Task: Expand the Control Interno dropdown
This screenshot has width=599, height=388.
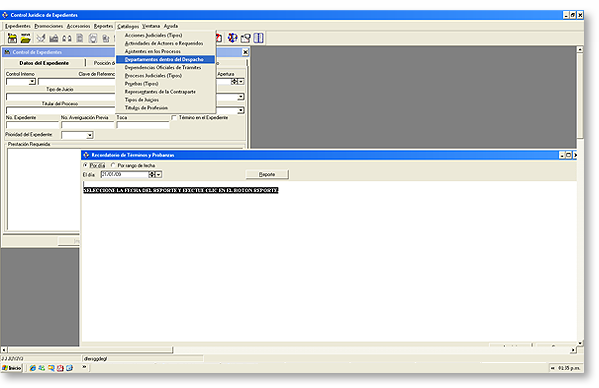Action: (32, 82)
